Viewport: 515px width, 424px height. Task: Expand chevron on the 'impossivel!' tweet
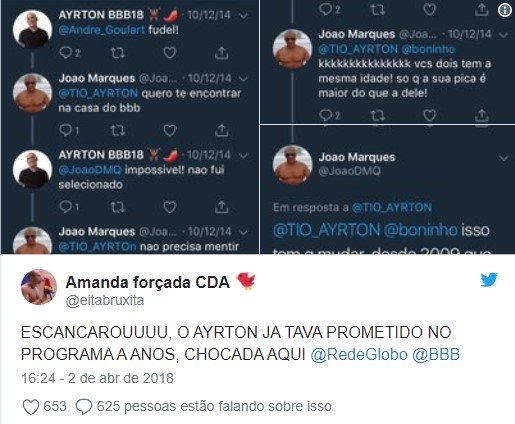coord(244,155)
